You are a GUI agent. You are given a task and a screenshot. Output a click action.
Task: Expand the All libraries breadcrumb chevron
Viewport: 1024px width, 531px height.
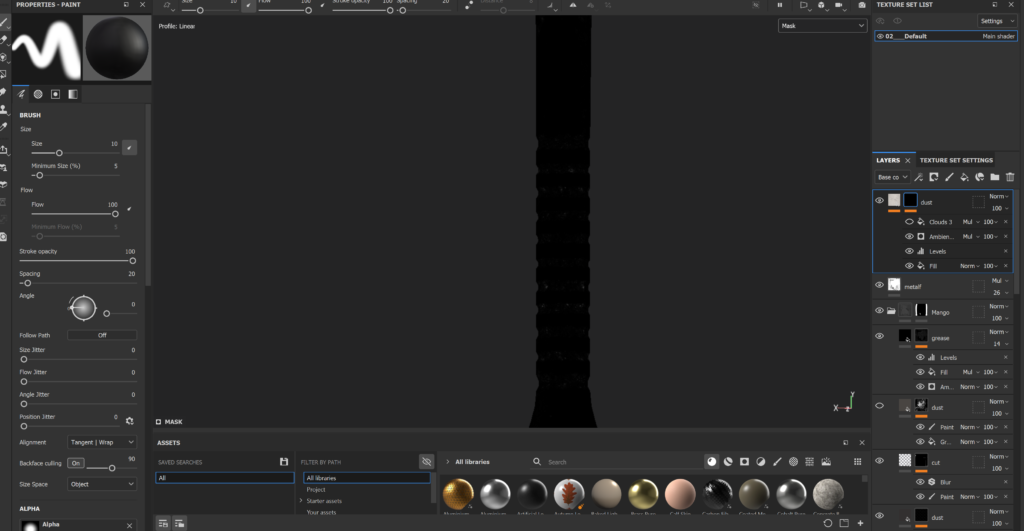(x=447, y=462)
